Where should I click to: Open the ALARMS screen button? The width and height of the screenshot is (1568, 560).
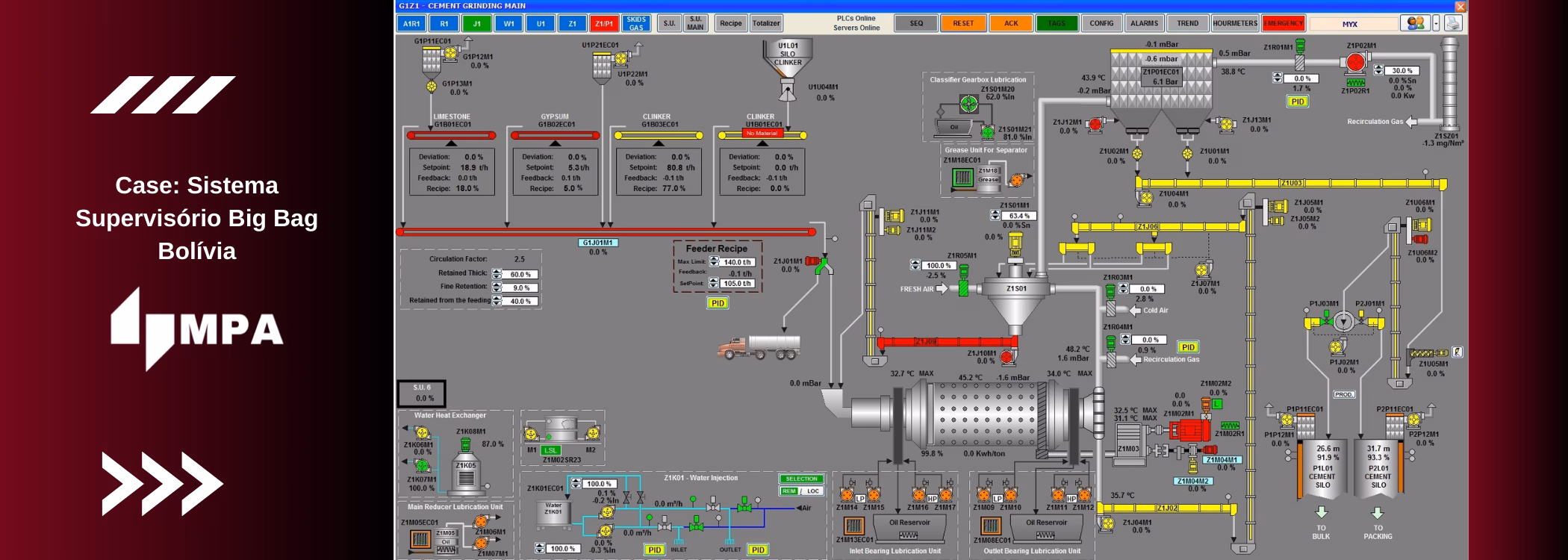pos(1144,23)
